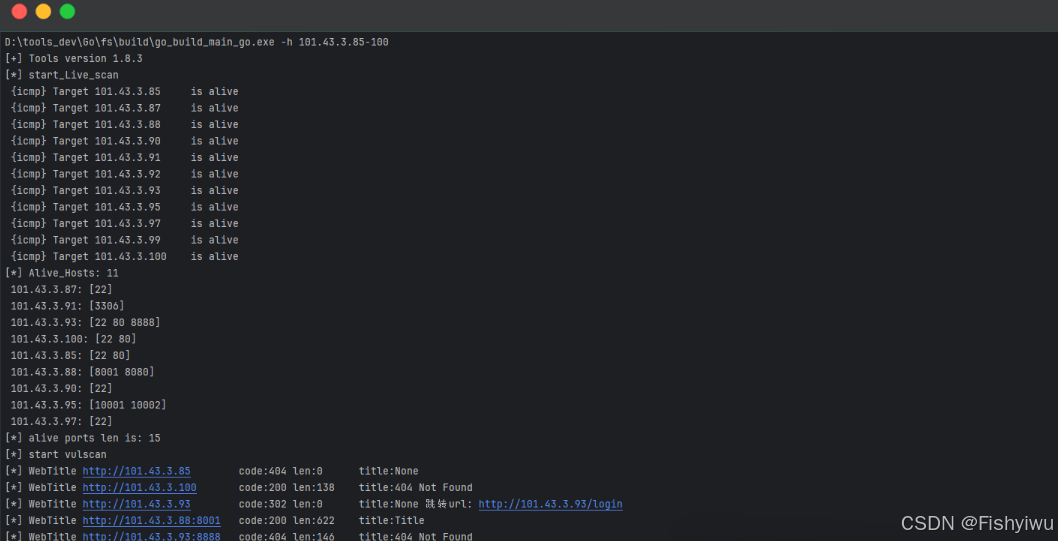Click the '101.43.3.85: [22 80]' line

[x=71, y=355]
